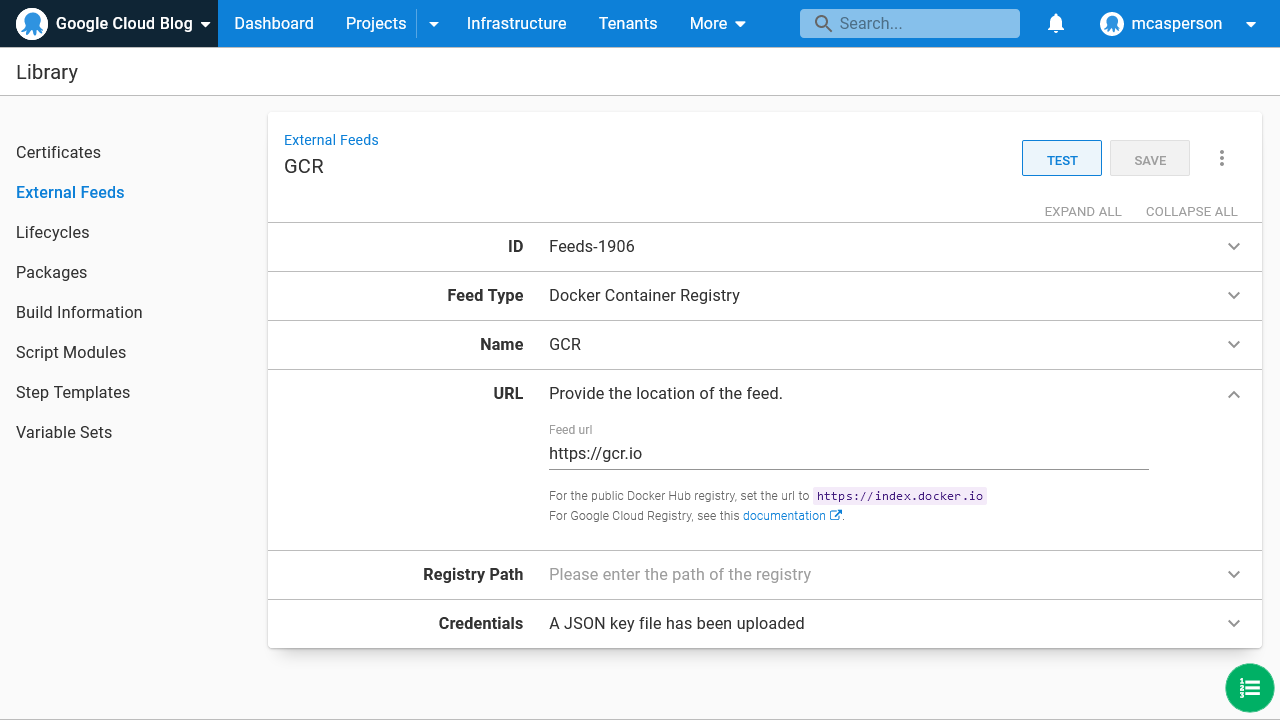Collapse the URL section
The image size is (1280, 720).
1234,394
